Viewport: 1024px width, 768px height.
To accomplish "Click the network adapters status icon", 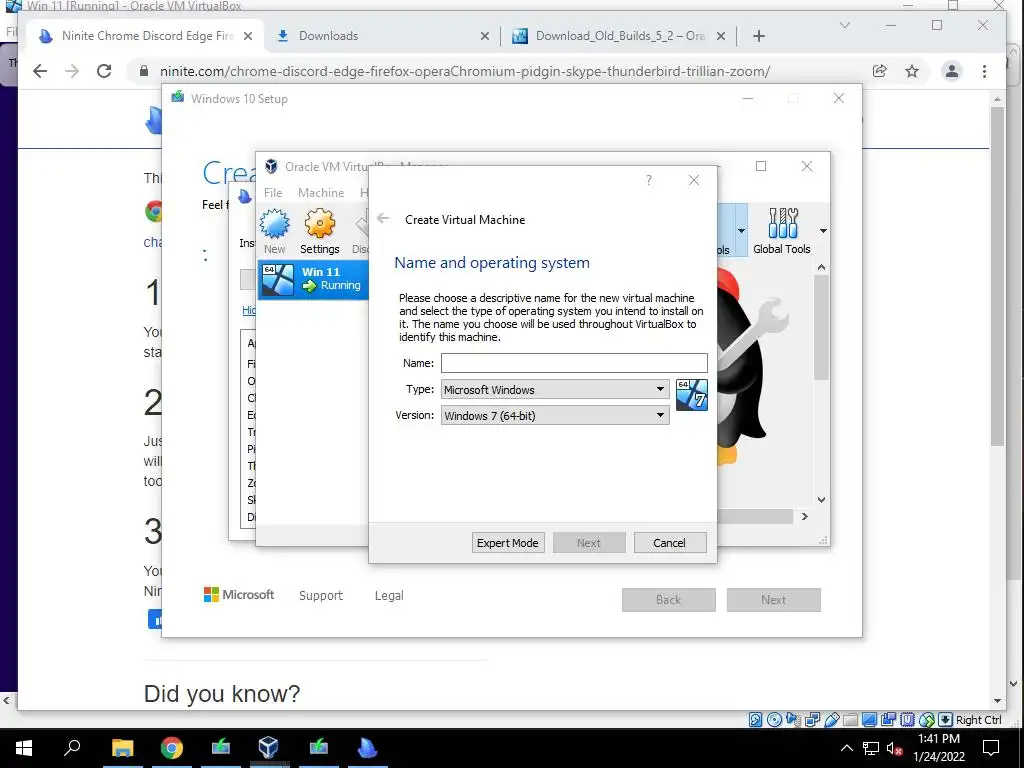I will [812, 720].
